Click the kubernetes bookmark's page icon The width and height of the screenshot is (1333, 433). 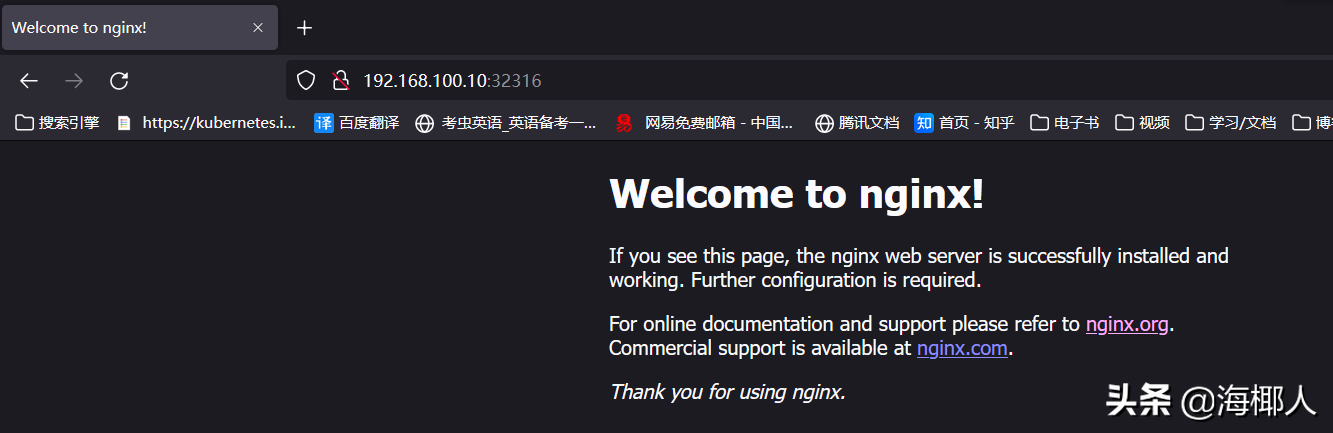[124, 123]
